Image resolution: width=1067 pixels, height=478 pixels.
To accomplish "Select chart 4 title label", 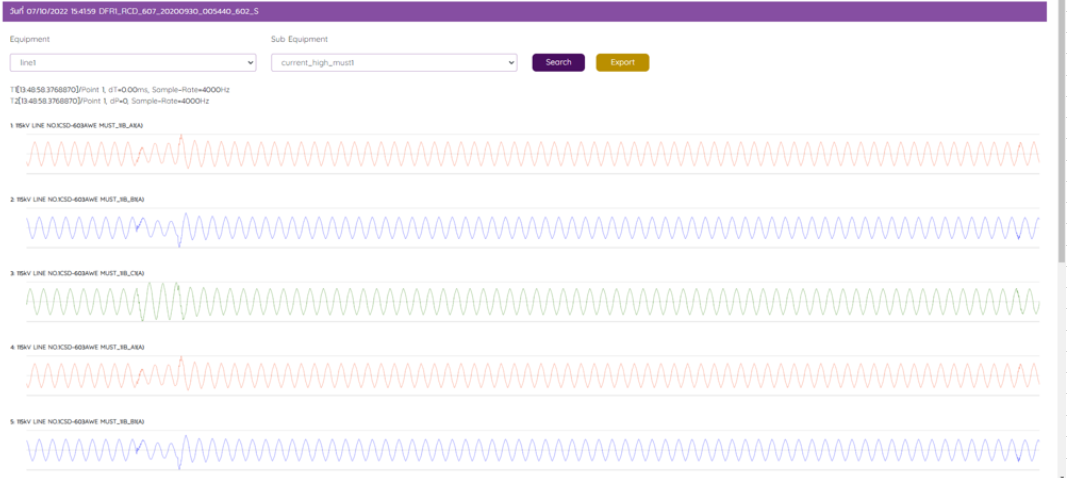I will (x=78, y=347).
